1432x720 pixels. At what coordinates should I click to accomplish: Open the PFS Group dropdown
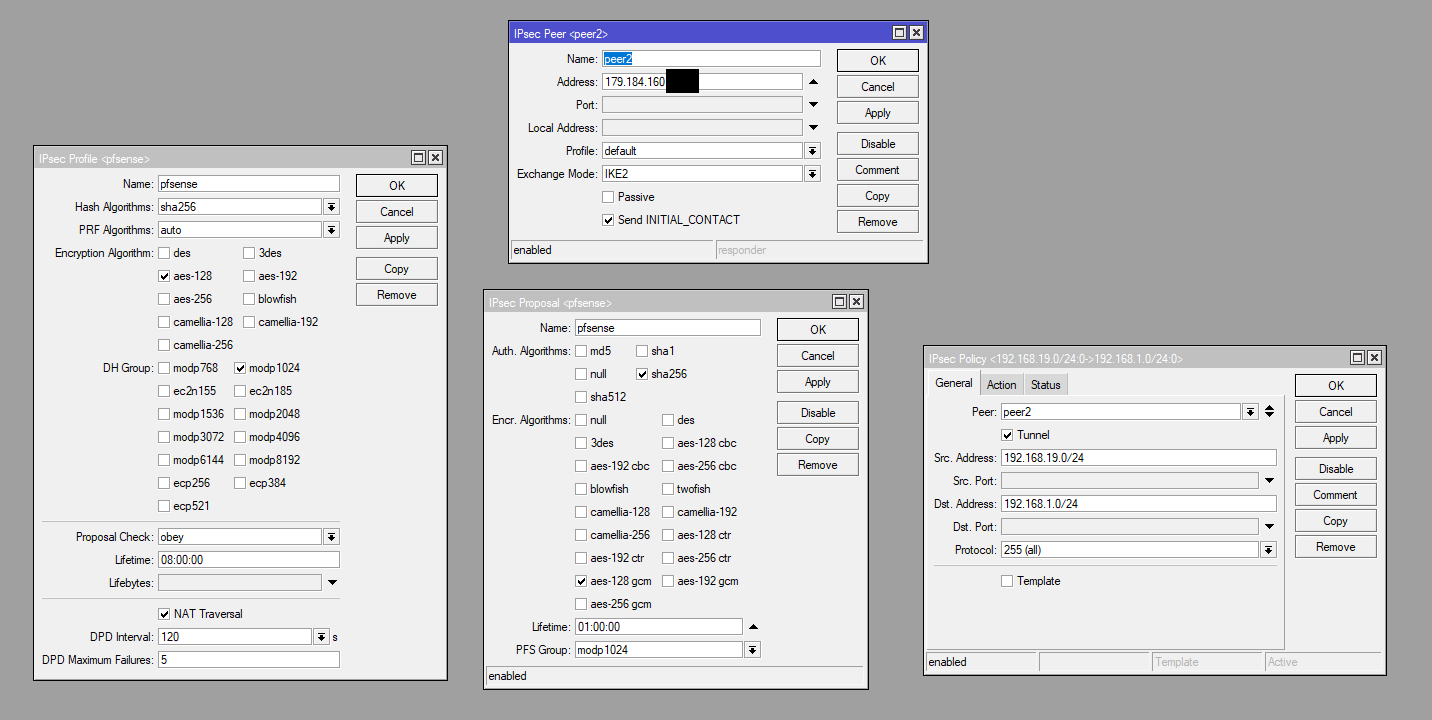pos(752,650)
